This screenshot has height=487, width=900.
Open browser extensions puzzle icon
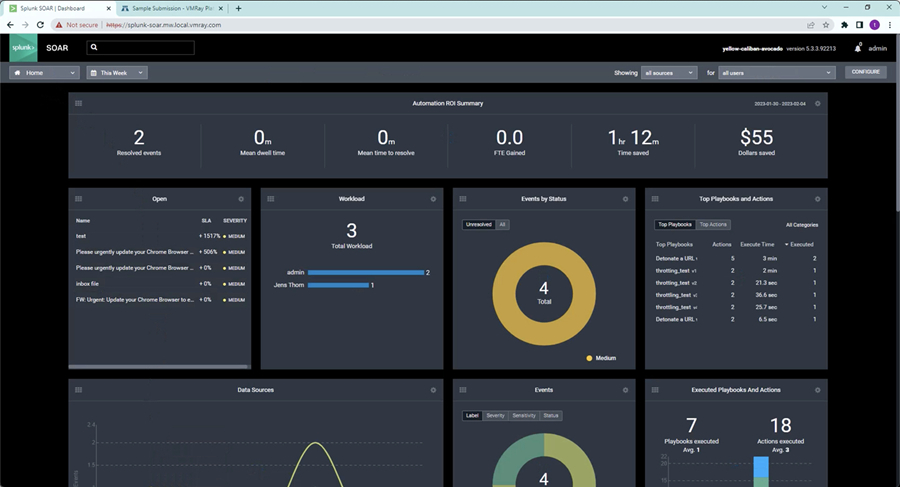(x=844, y=25)
